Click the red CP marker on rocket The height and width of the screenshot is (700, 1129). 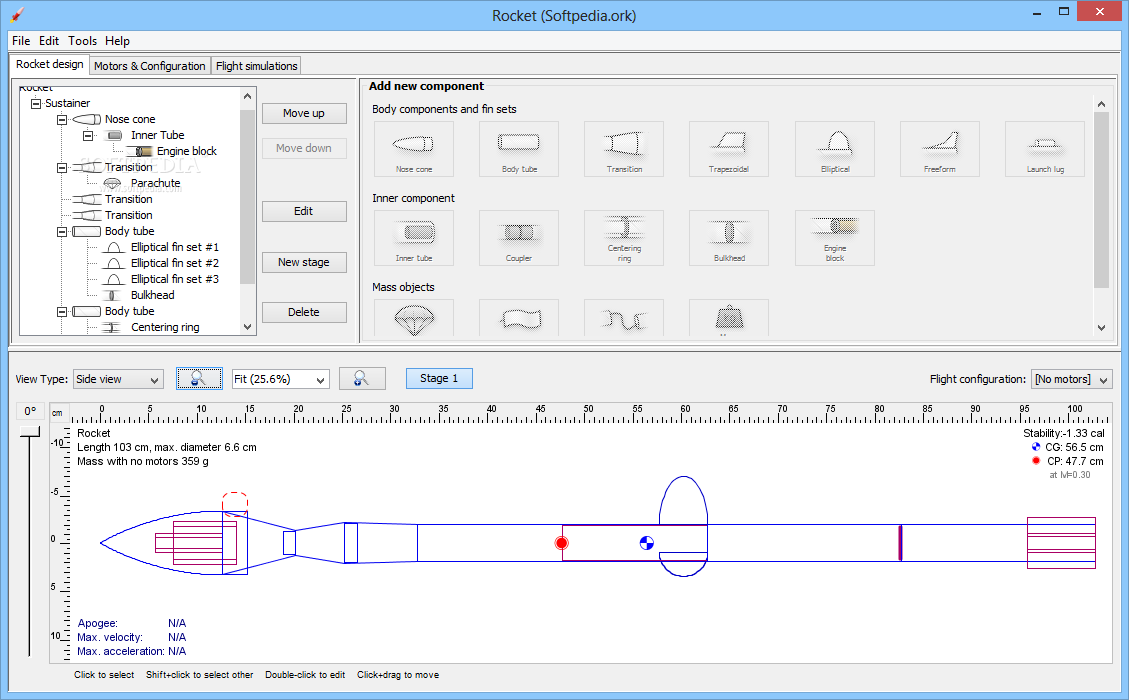pyautogui.click(x=562, y=543)
